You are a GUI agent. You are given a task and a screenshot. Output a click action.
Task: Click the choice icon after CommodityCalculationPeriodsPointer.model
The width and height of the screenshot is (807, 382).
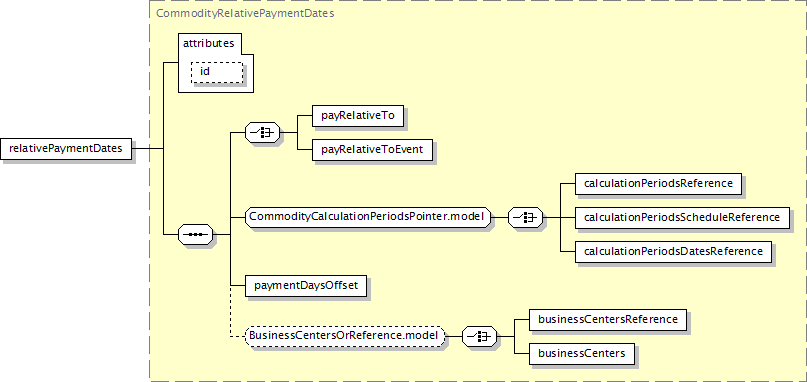pyautogui.click(x=525, y=218)
